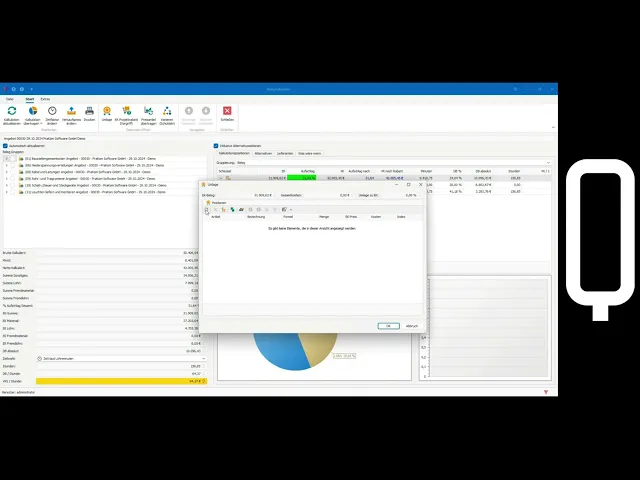The width and height of the screenshot is (640, 480).
Task: Click the green icon in Umlage toolbar
Action: click(232, 209)
